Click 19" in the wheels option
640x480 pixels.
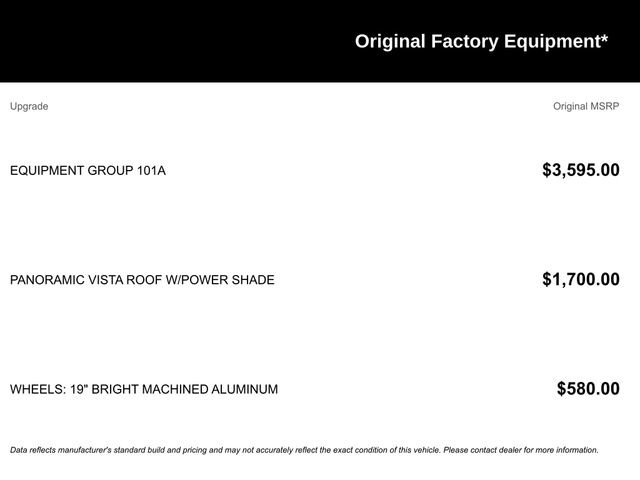click(79, 389)
